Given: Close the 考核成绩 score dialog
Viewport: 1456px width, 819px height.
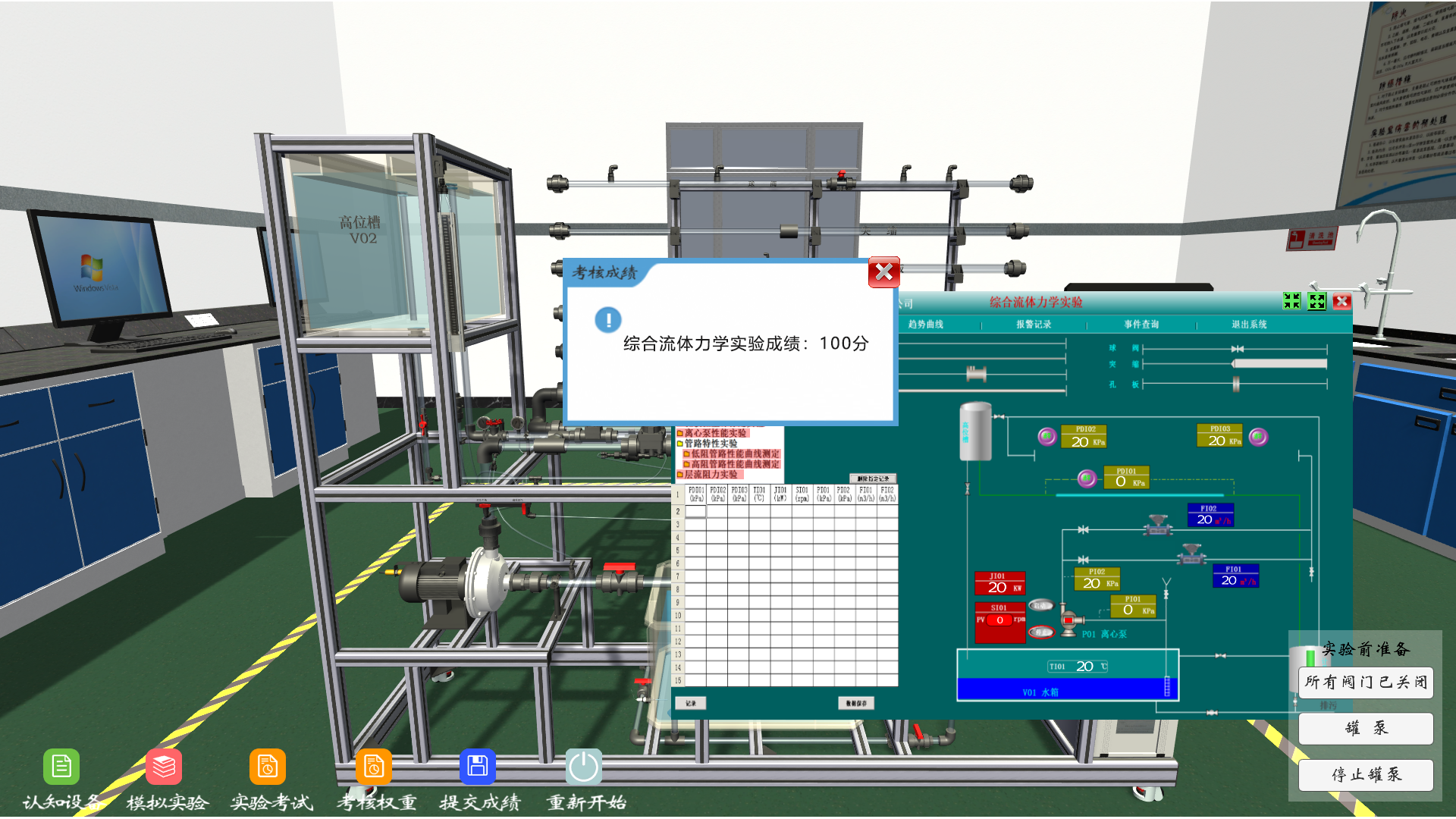Looking at the screenshot, I should coord(883,272).
